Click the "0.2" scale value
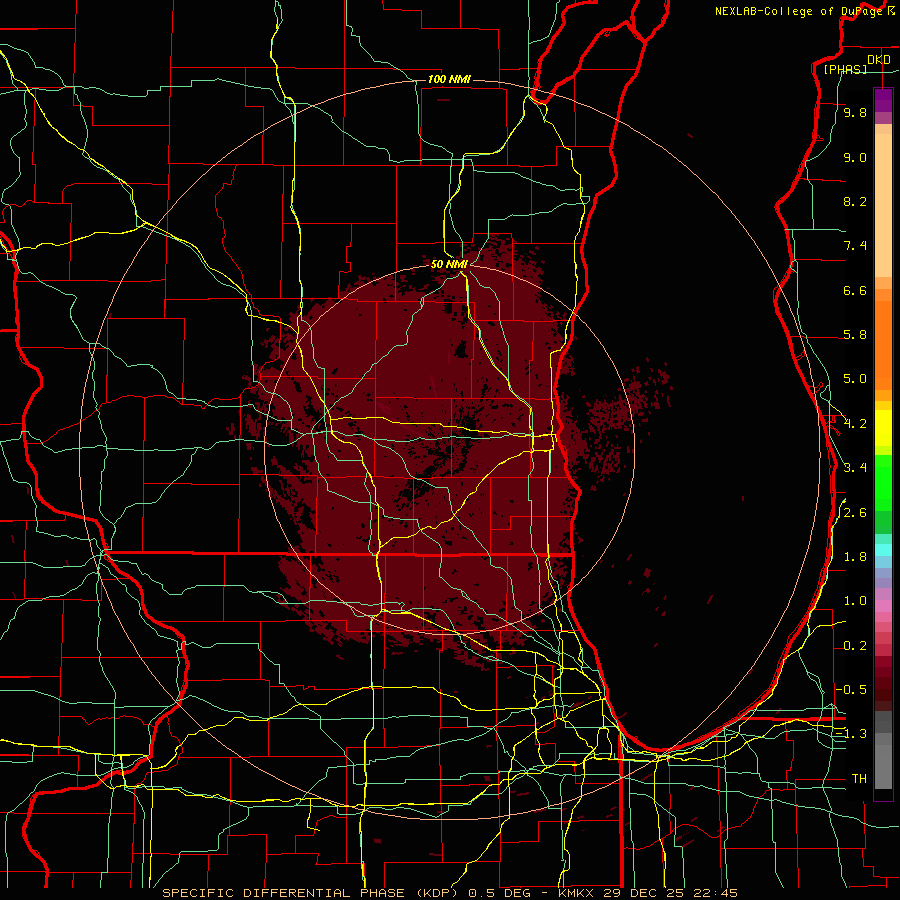The width and height of the screenshot is (900, 900). pyautogui.click(x=855, y=646)
